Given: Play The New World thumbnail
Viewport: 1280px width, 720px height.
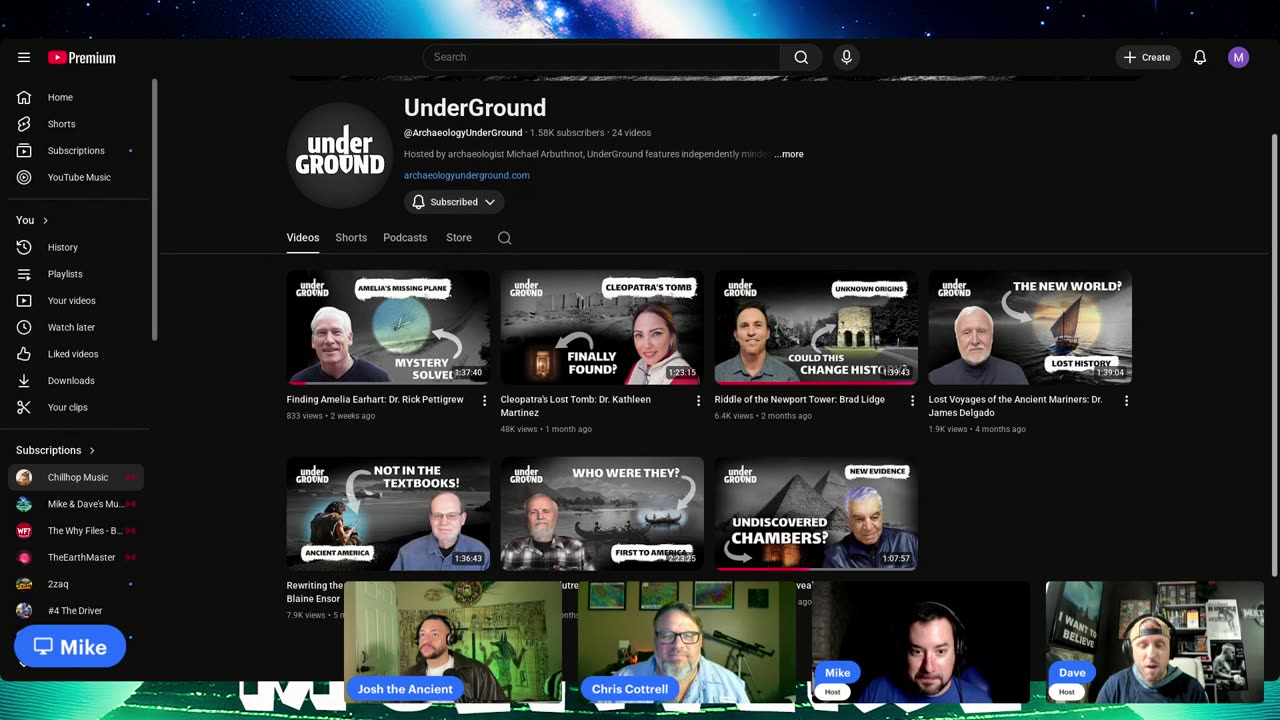Looking at the screenshot, I should pyautogui.click(x=1030, y=327).
